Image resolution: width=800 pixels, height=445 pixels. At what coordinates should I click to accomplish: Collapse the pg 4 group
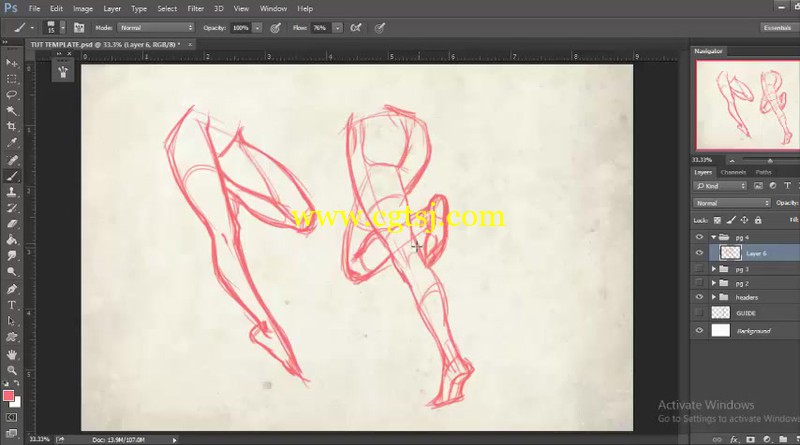pos(714,237)
